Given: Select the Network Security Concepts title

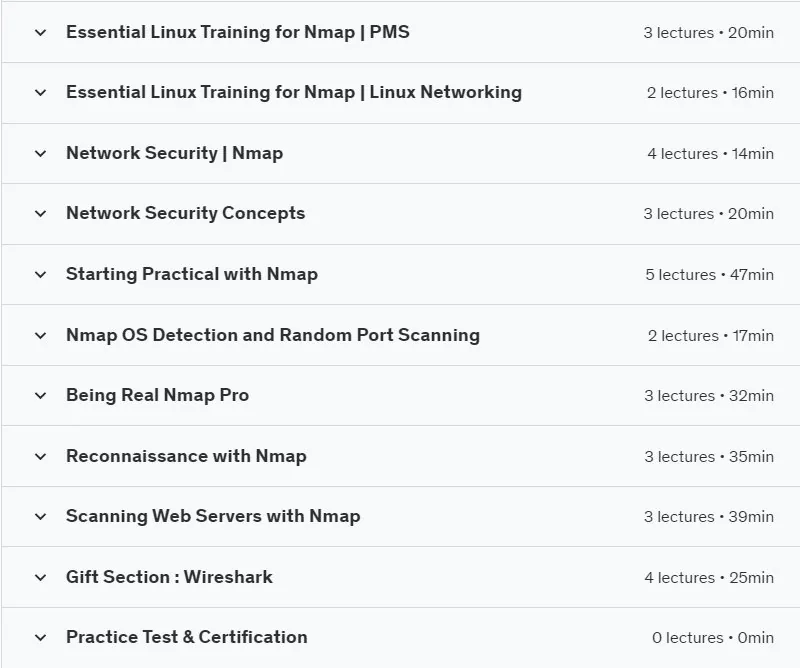Looking at the screenshot, I should (x=186, y=213).
